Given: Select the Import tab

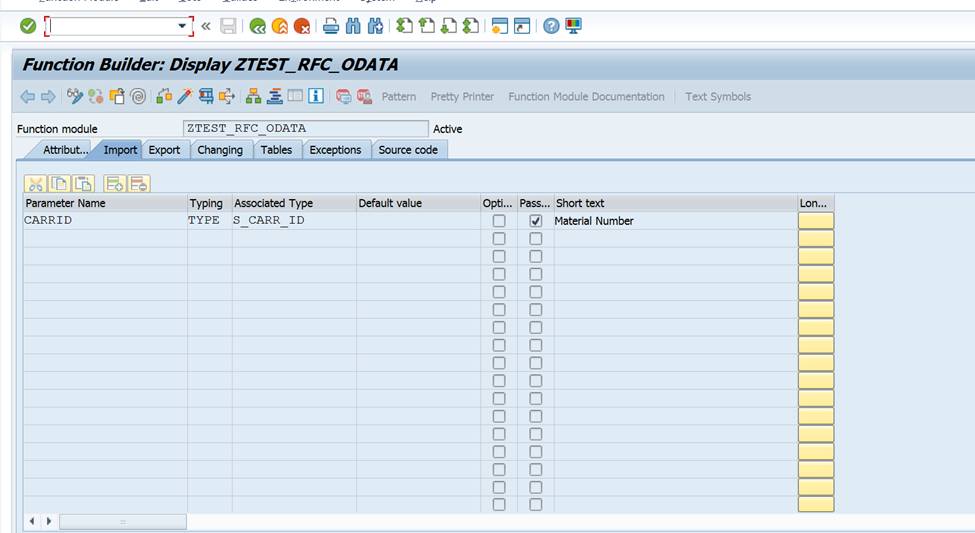Looking at the screenshot, I should click(x=120, y=150).
